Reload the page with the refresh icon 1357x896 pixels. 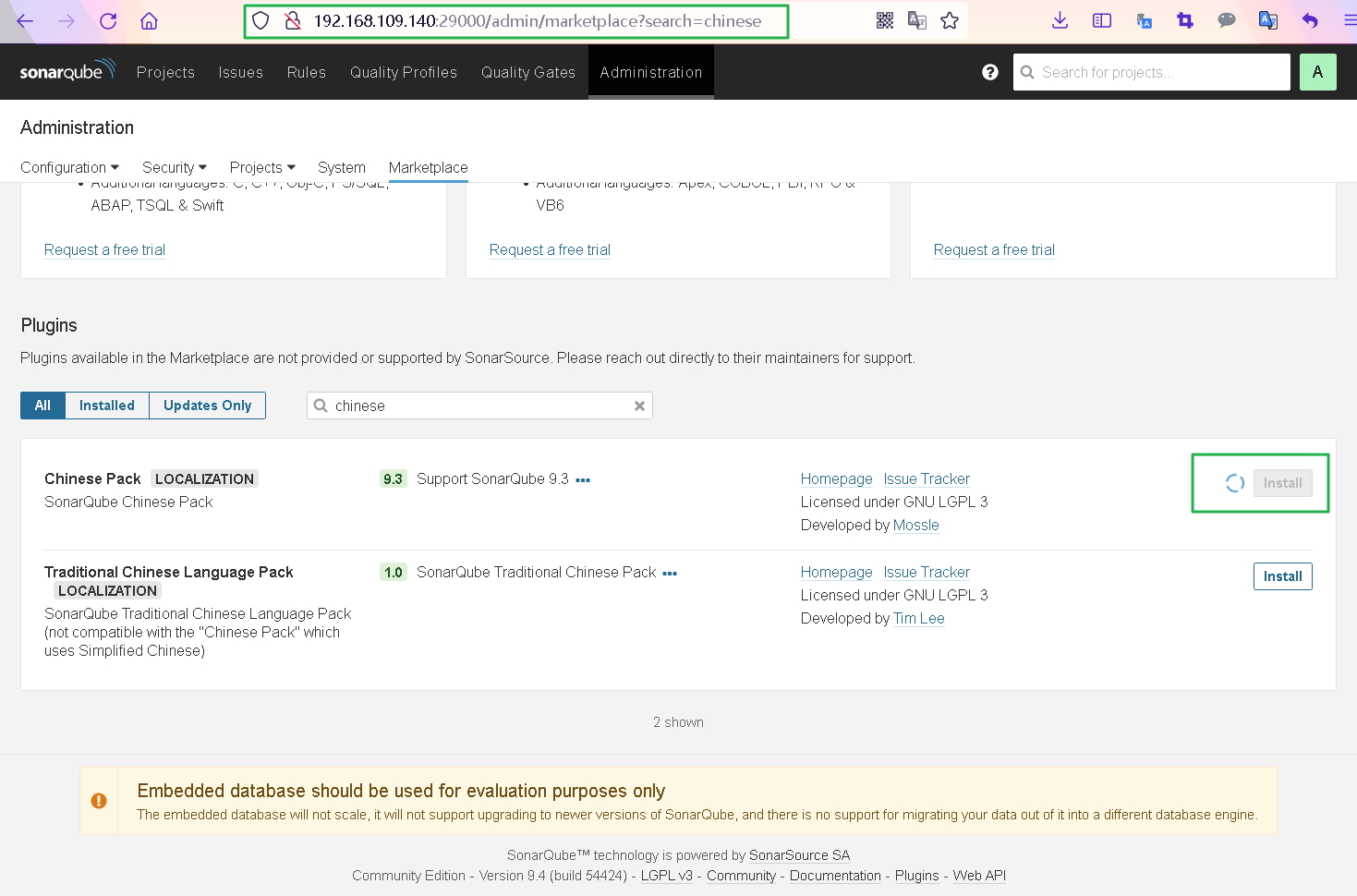pos(108,20)
